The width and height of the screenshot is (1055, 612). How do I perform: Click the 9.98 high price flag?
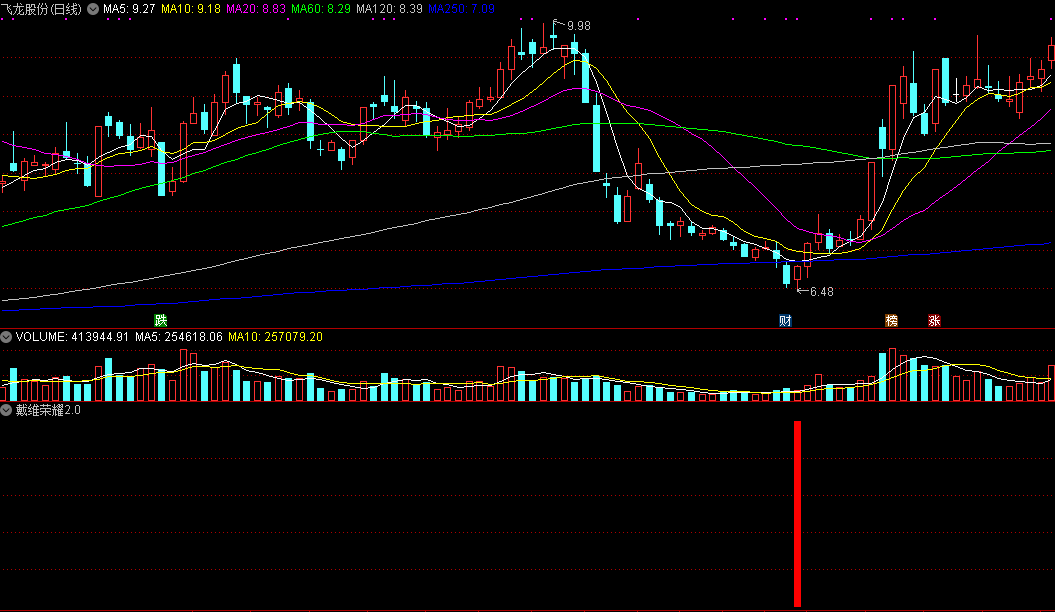[x=577, y=25]
